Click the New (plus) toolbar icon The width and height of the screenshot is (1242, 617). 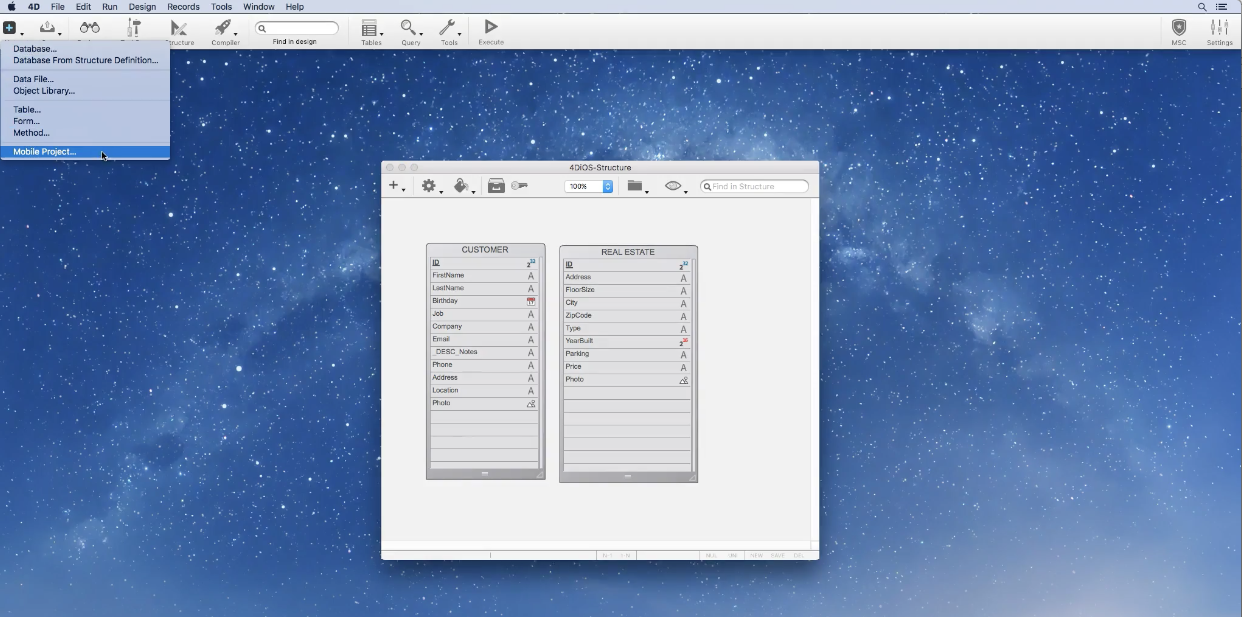tap(9, 28)
